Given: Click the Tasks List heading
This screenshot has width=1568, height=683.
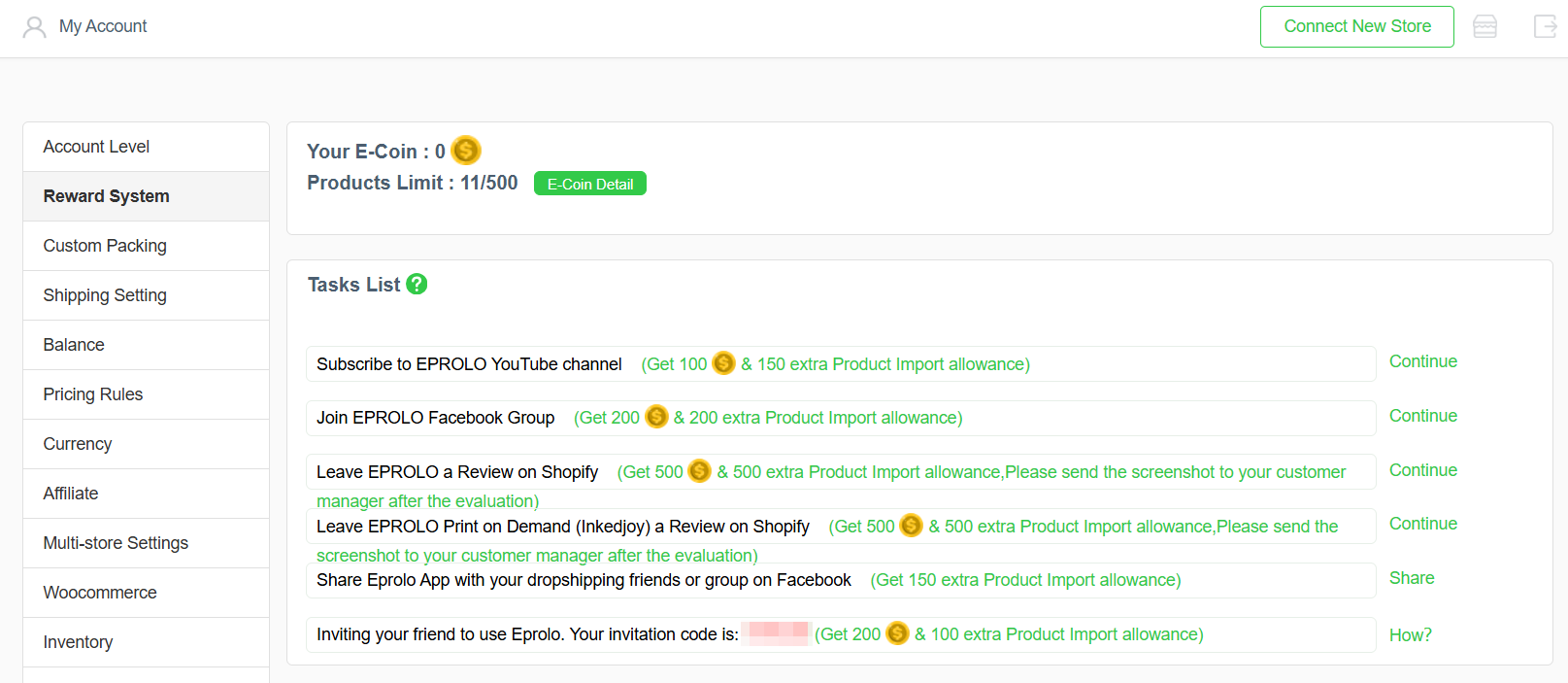Looking at the screenshot, I should (x=353, y=285).
